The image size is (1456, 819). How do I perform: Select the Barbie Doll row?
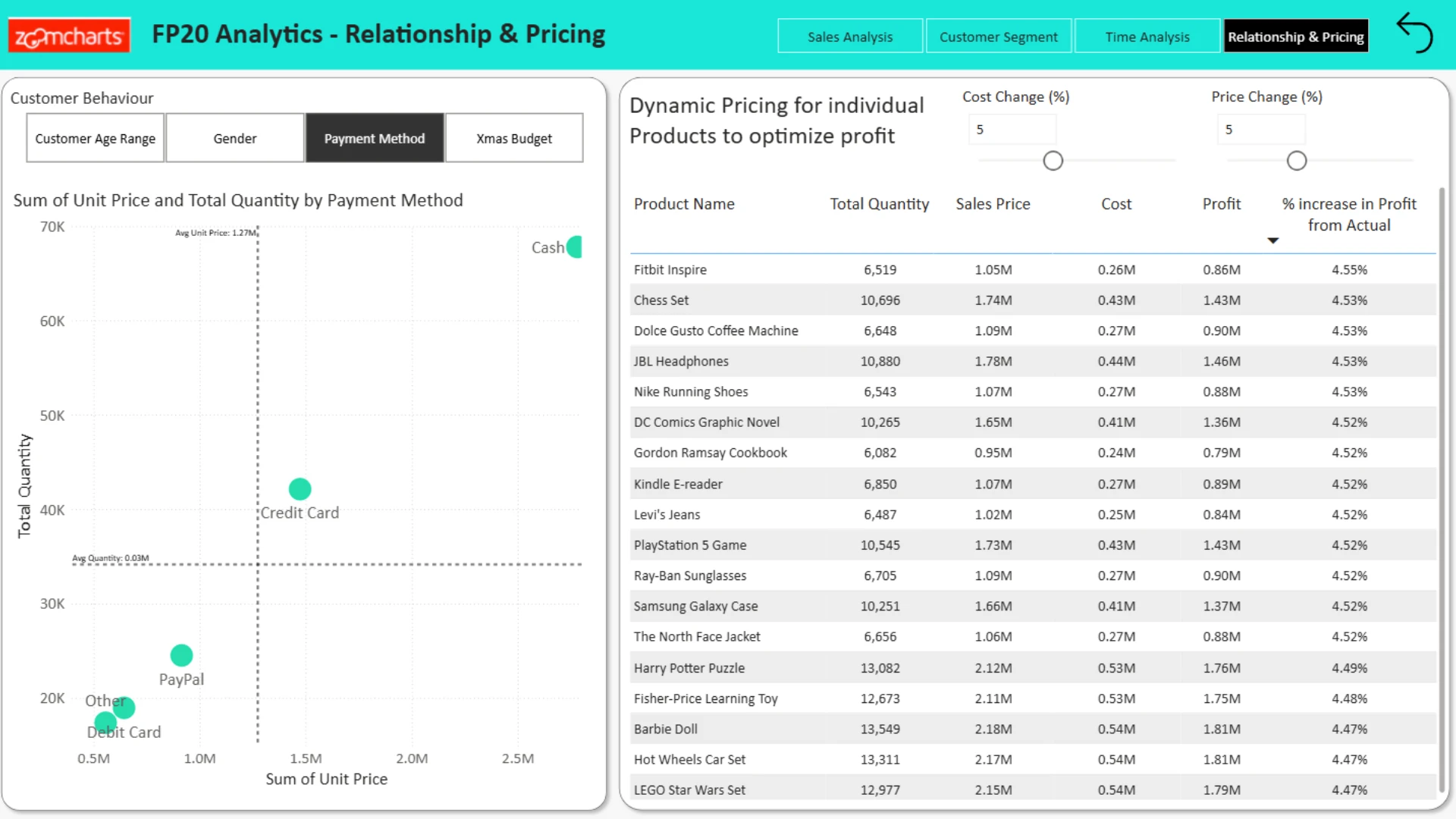coord(1033,729)
